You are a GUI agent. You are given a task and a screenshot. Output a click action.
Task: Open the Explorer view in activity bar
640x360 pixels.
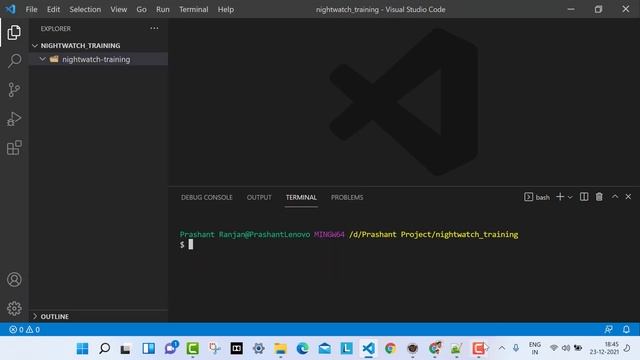click(x=14, y=33)
